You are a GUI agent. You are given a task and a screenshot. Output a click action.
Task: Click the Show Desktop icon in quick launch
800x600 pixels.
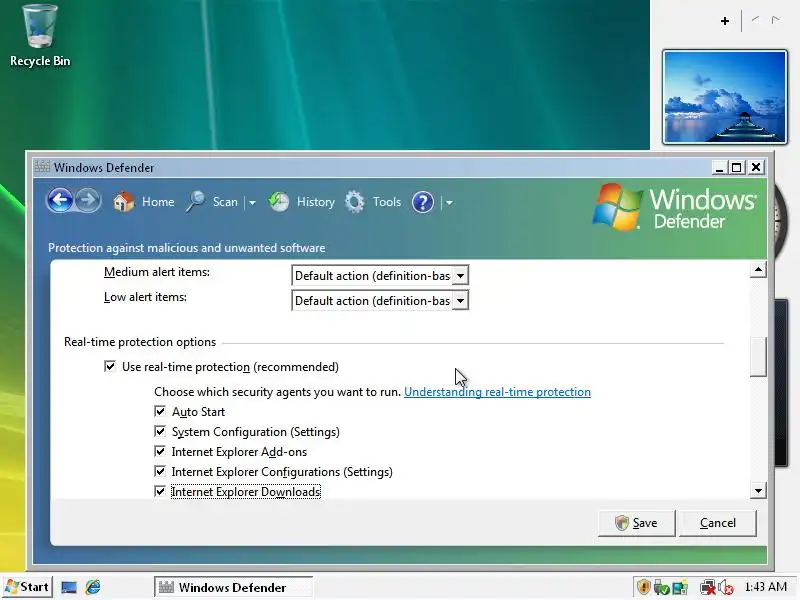(x=69, y=587)
